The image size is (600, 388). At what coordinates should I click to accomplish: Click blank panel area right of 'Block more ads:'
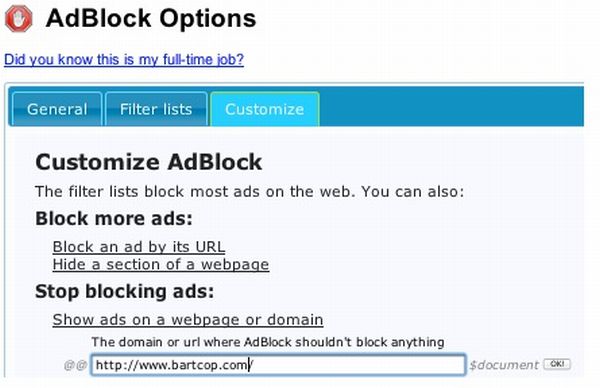point(383,218)
